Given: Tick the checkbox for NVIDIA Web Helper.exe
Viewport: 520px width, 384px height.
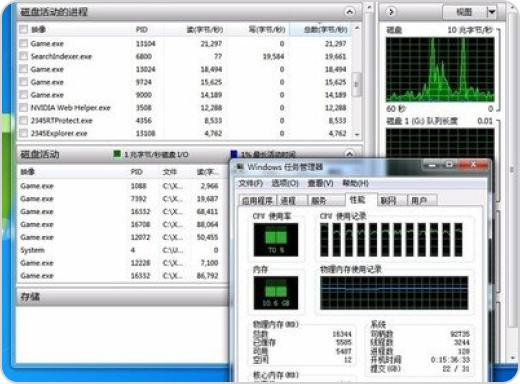Looking at the screenshot, I should click(x=23, y=107).
